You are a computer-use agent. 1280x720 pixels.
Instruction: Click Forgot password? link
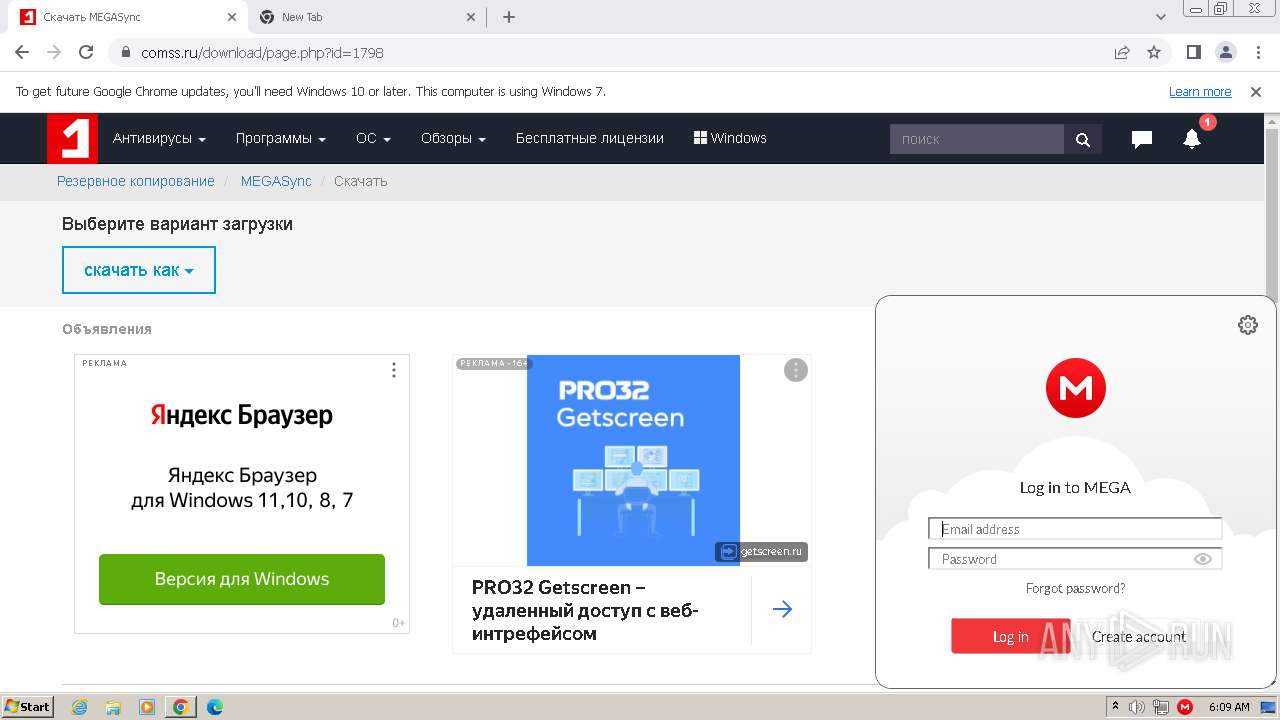pos(1075,588)
